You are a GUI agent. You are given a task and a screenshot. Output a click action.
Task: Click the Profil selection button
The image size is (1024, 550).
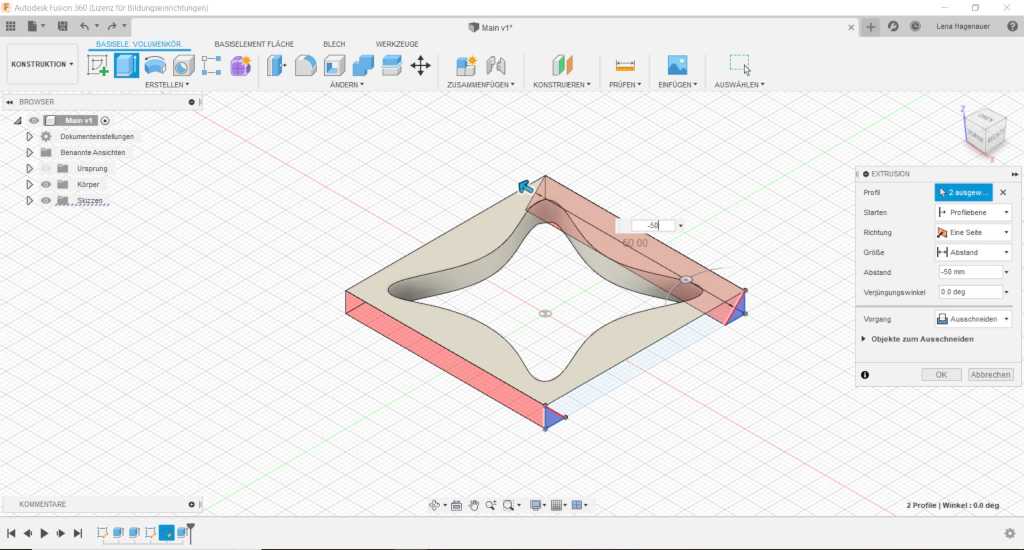point(963,192)
